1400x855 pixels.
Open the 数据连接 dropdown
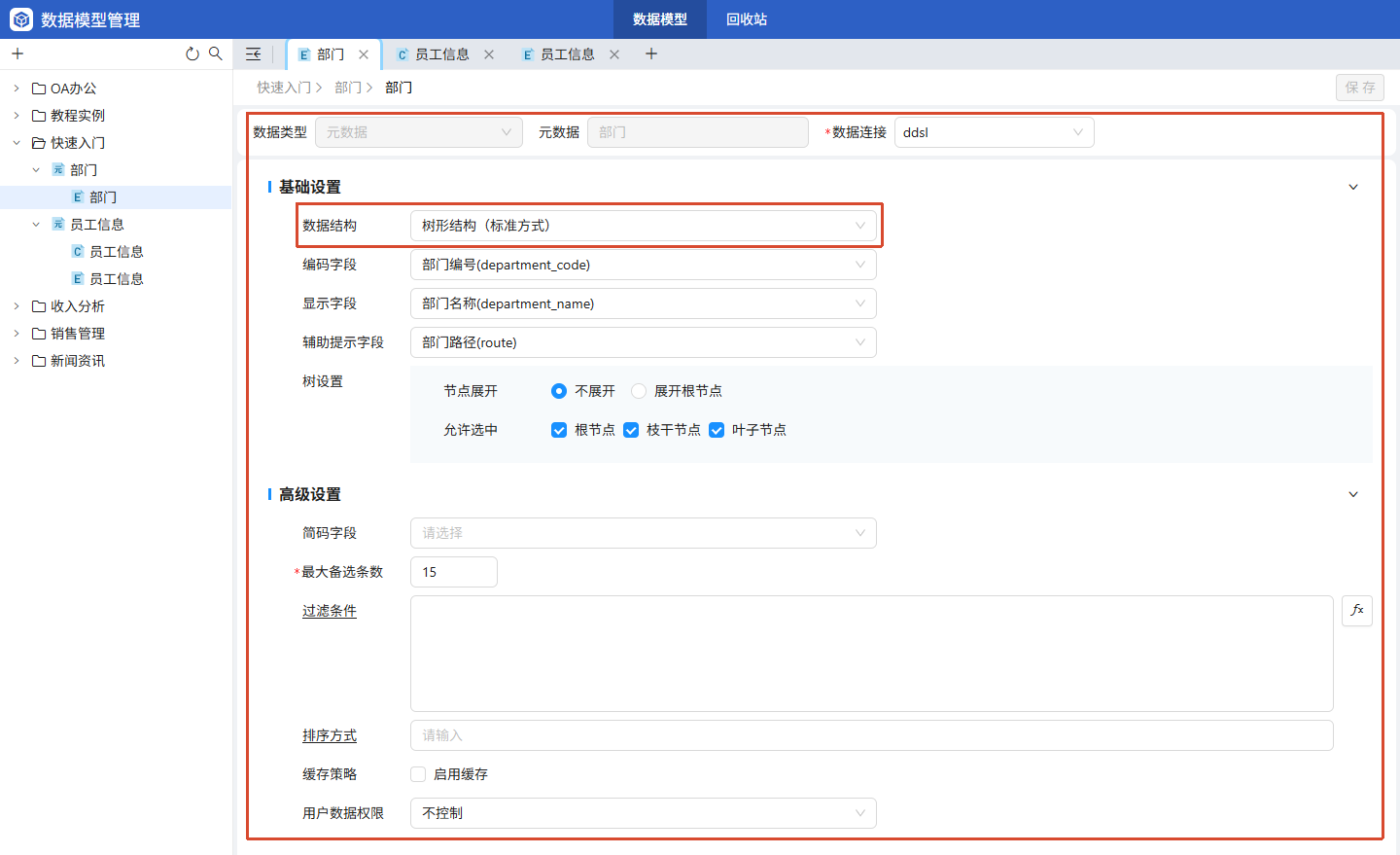click(x=995, y=132)
